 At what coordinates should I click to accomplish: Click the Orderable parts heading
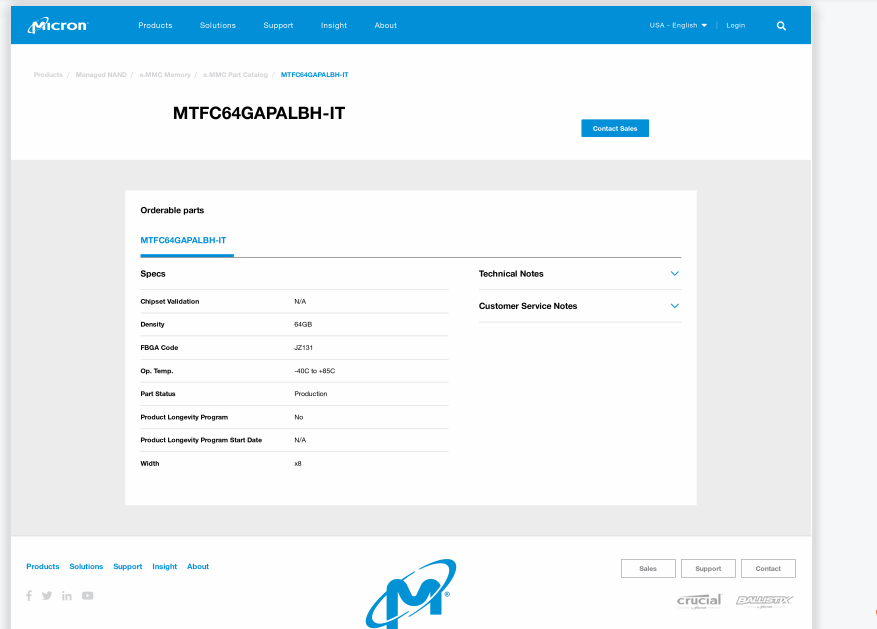point(172,210)
